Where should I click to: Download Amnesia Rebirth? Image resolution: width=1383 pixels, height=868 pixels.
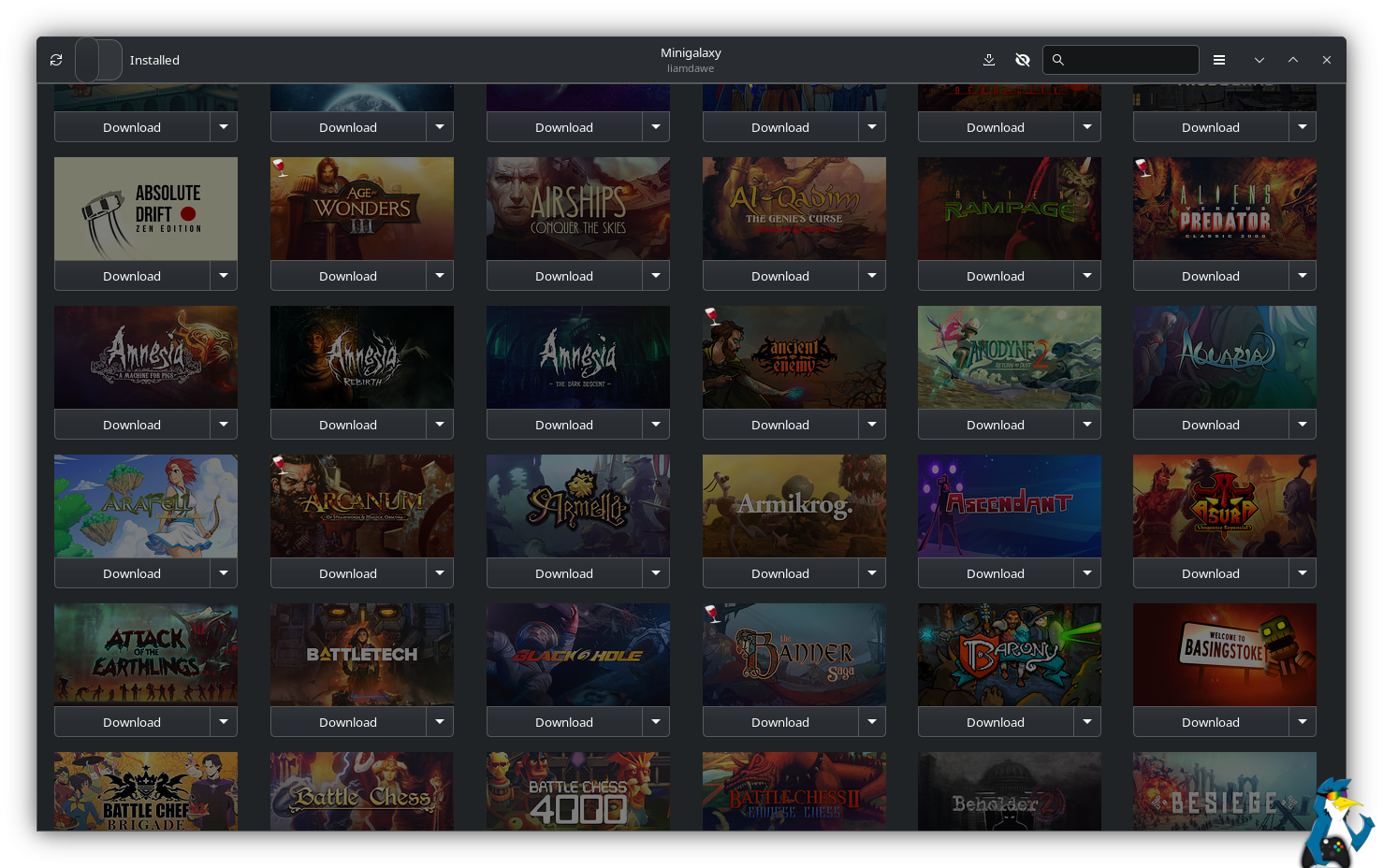[x=348, y=425]
